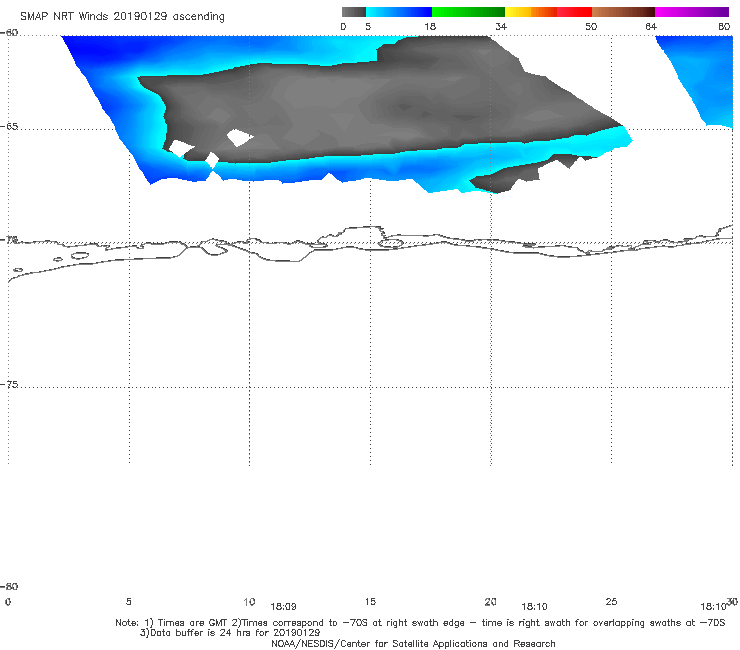Click the '15' longitude axis label
The height and width of the screenshot is (650, 740).
[x=370, y=602]
